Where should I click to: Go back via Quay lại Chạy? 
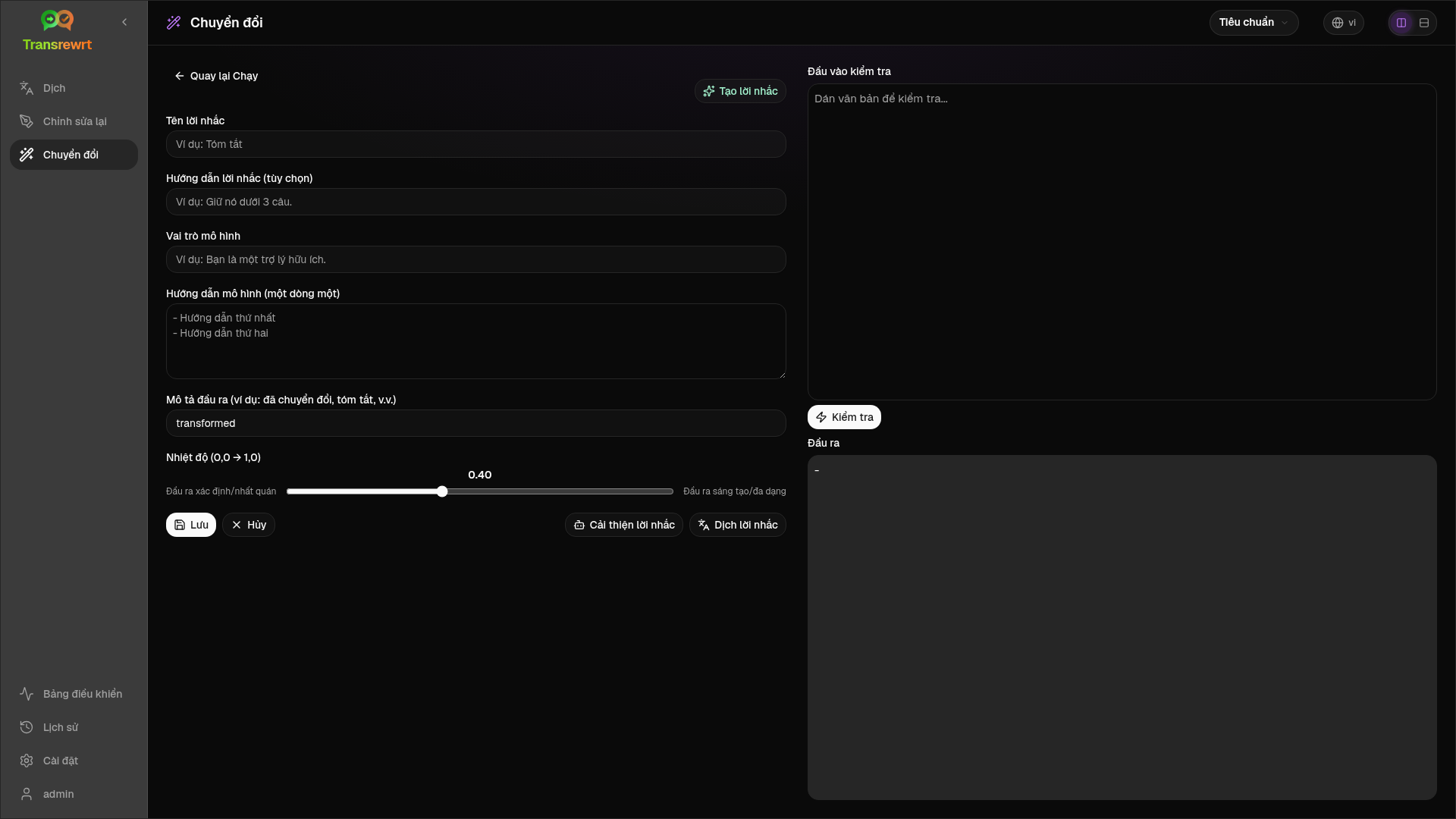click(216, 76)
